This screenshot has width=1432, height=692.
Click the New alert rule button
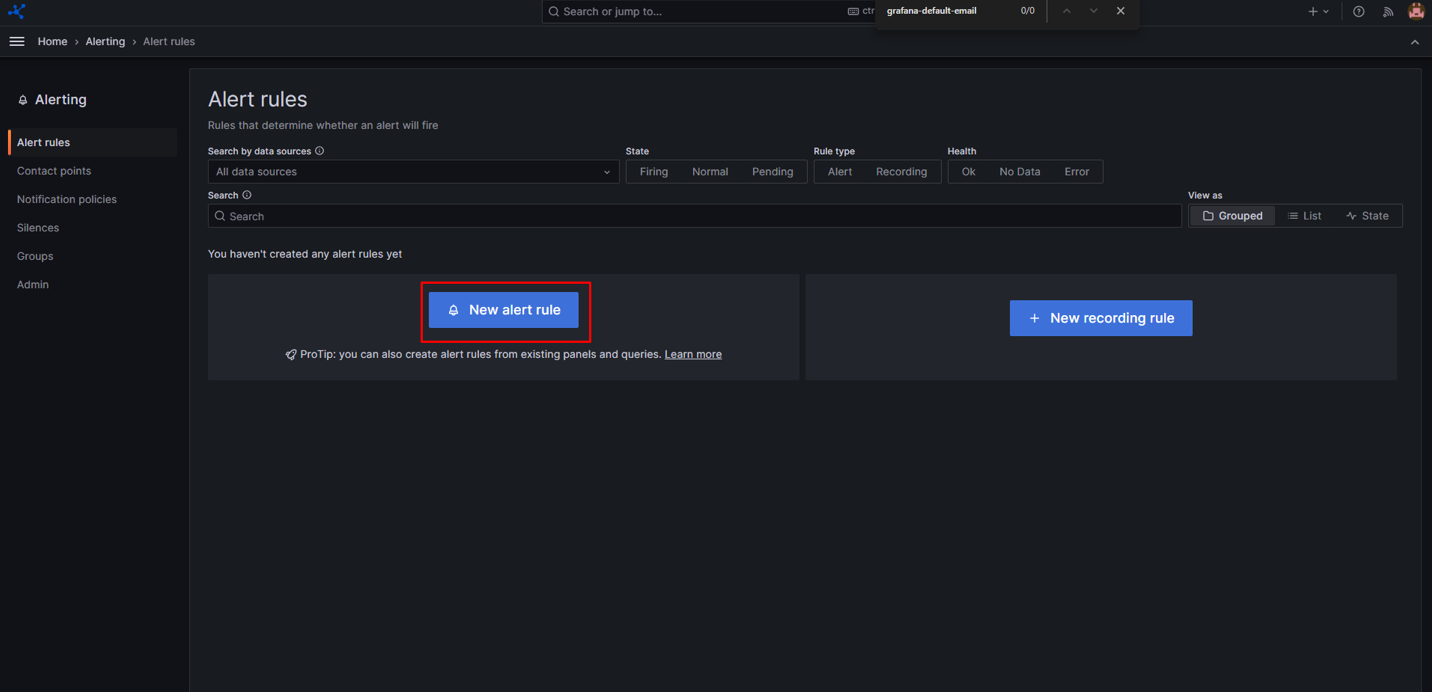click(x=504, y=310)
